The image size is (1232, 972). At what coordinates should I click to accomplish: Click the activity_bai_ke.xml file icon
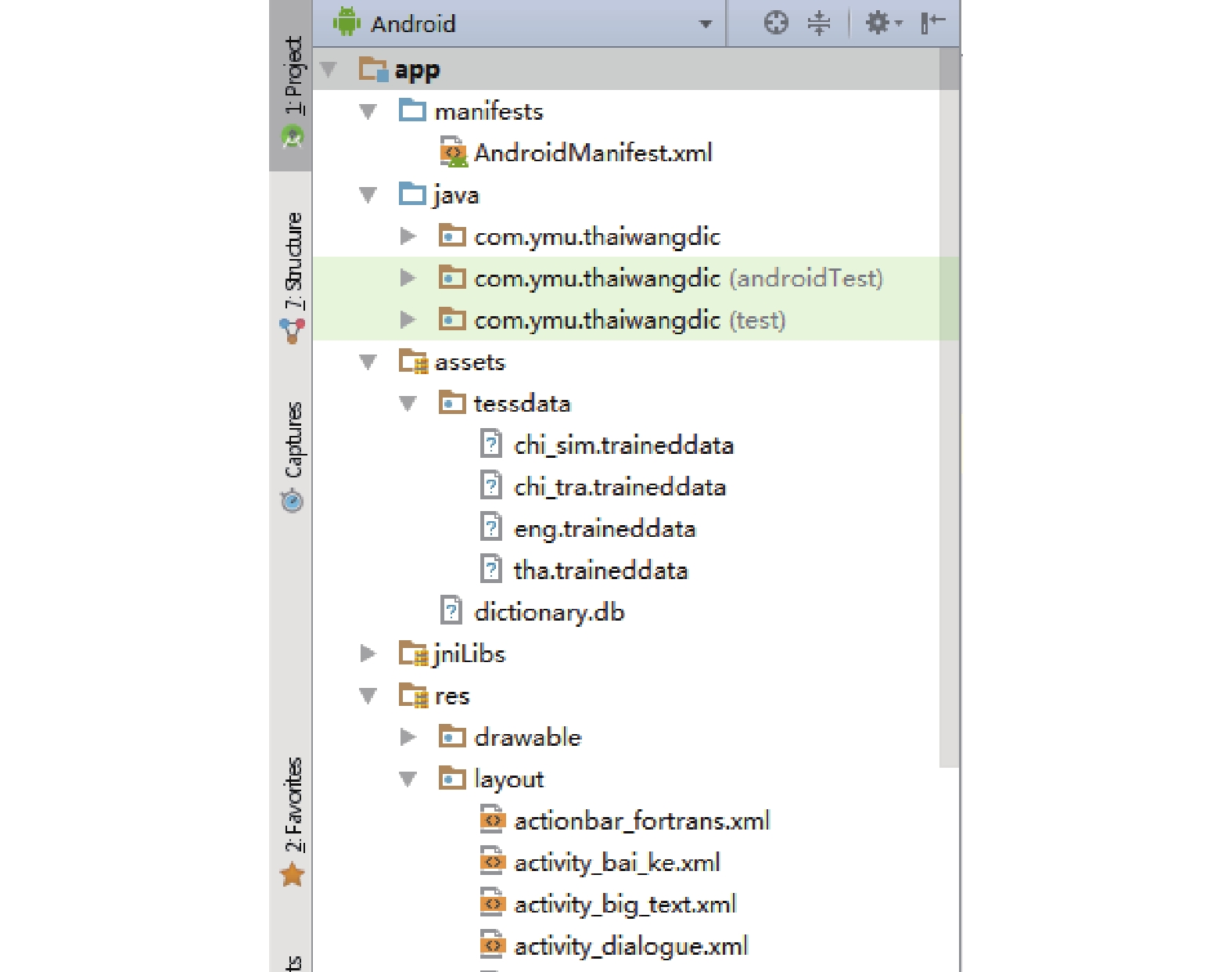tap(492, 862)
